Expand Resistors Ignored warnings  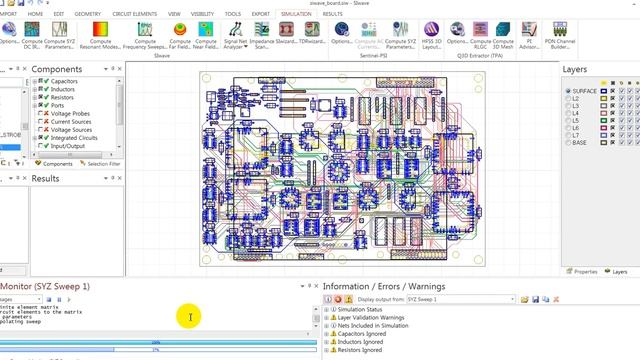click(327, 350)
